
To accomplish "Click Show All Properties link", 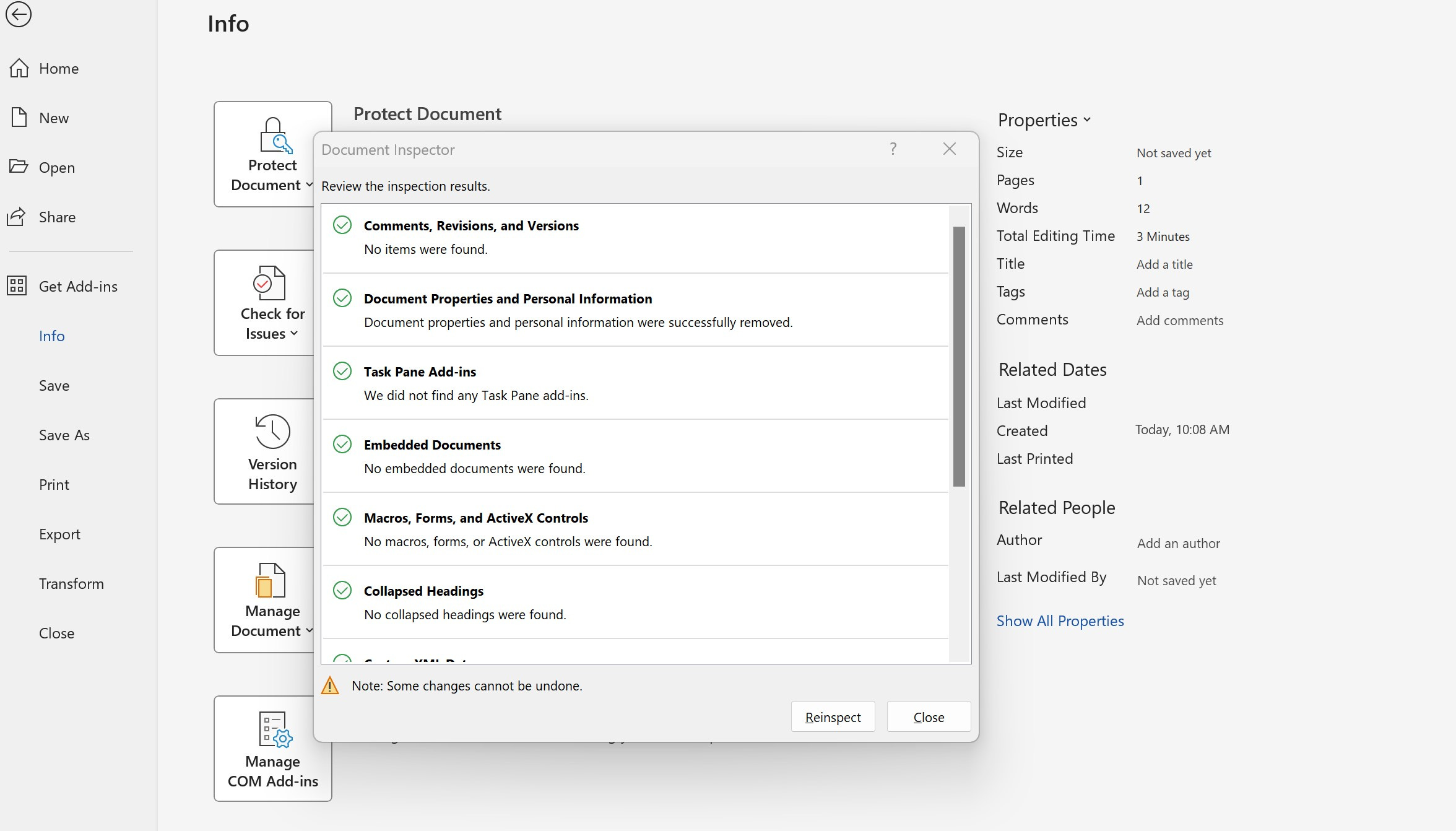I will point(1060,620).
